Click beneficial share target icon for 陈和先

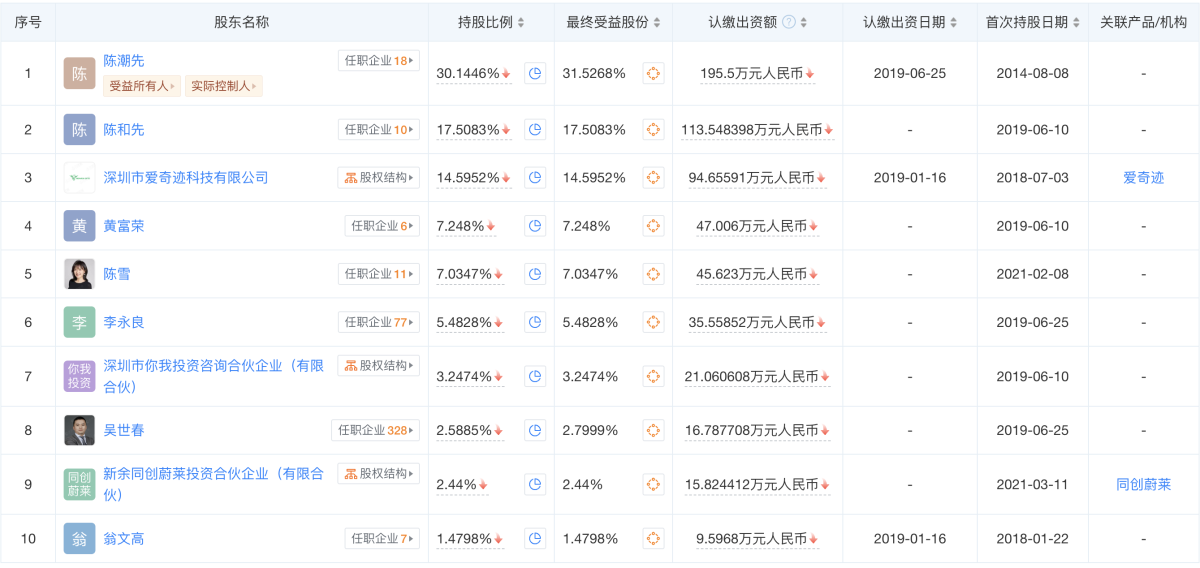(x=653, y=129)
